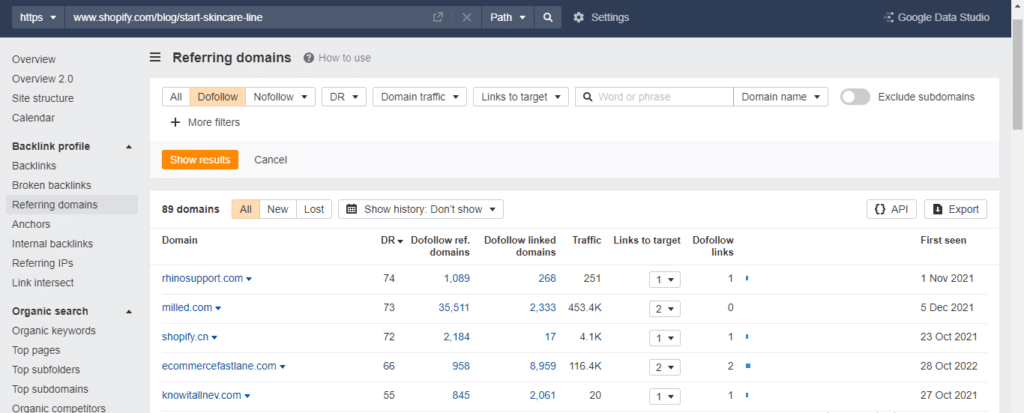Open Broken backlinks in sidebar
Screen dimensions: 1024x413
(52, 186)
